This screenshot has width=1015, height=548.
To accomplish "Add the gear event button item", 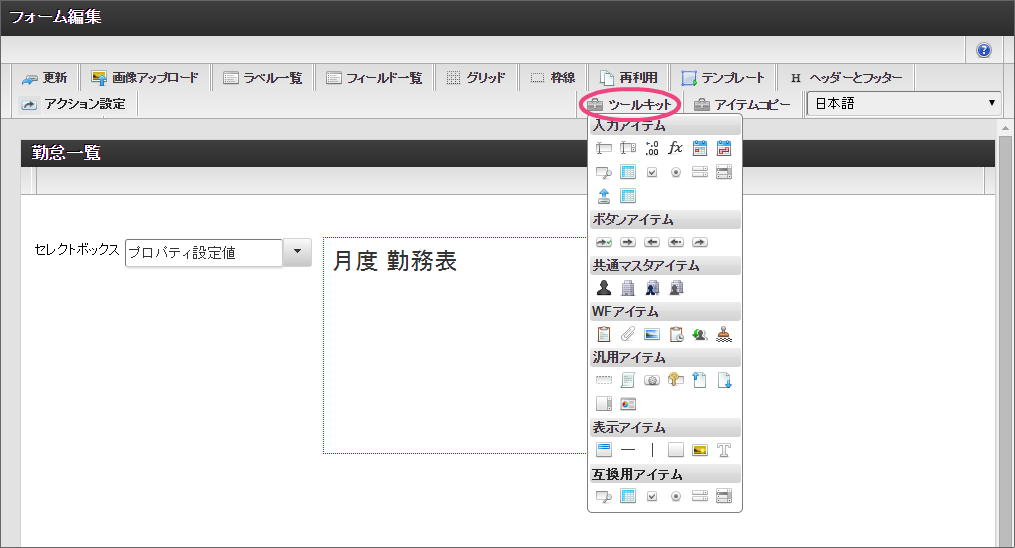I will (x=652, y=380).
